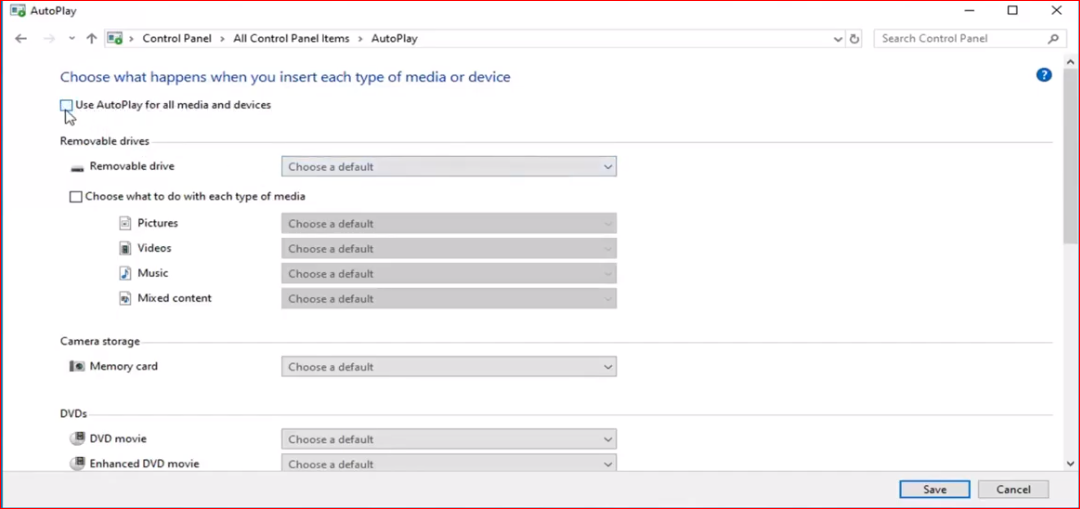The height and width of the screenshot is (509, 1080).
Task: Click the DVD movie disc icon
Action: coord(77,439)
